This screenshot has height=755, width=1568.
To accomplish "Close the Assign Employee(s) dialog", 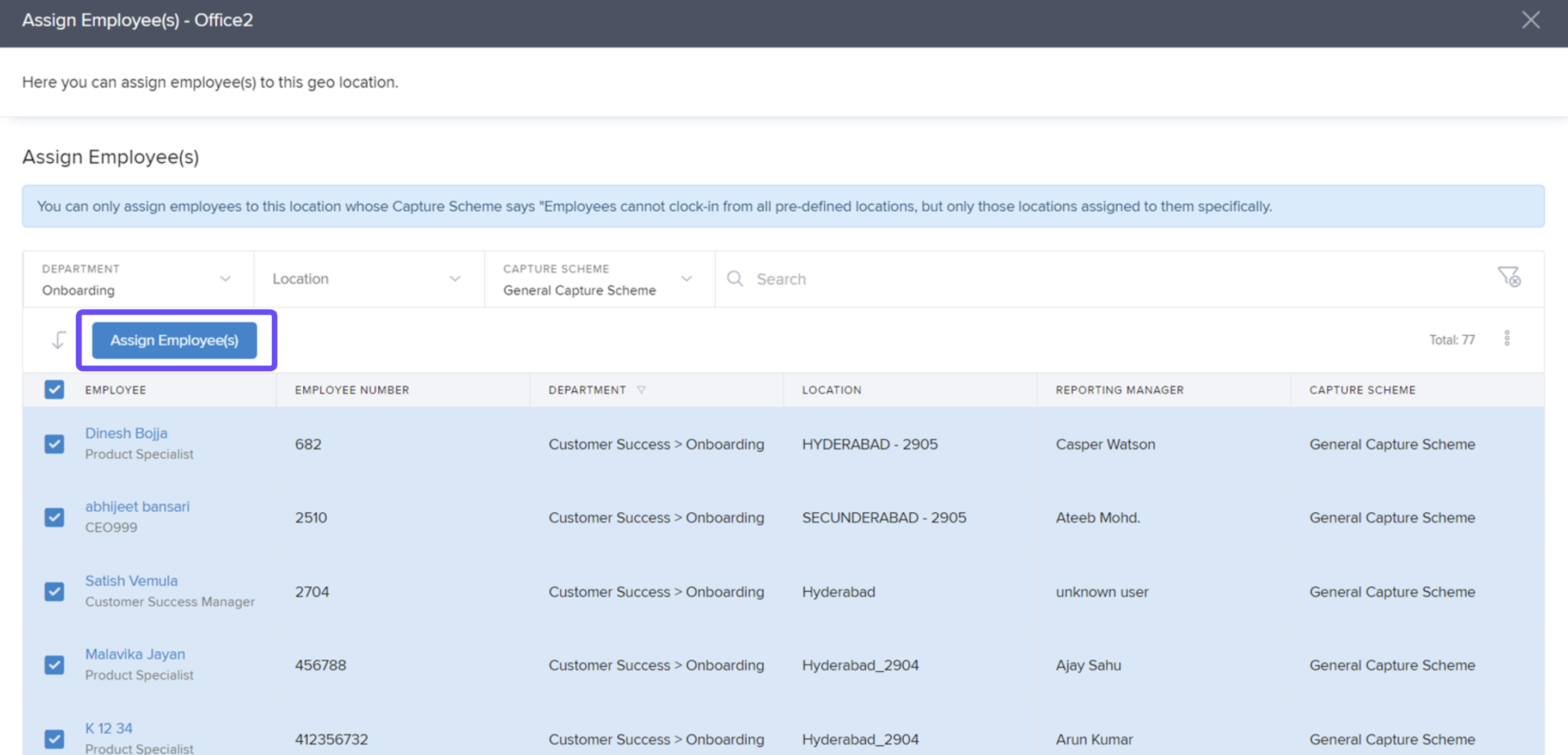I will point(1530,20).
